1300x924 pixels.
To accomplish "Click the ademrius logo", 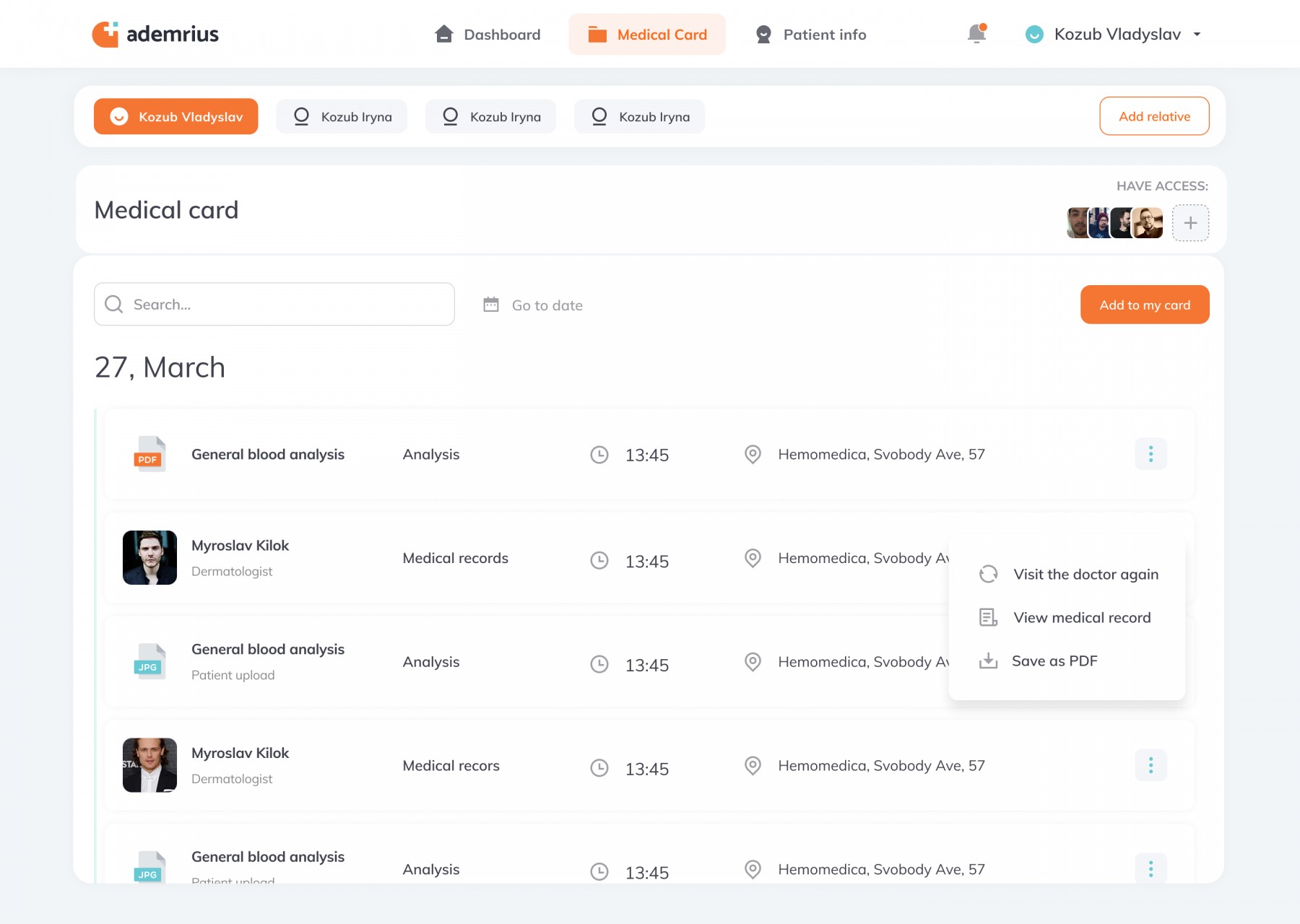I will pyautogui.click(x=155, y=34).
